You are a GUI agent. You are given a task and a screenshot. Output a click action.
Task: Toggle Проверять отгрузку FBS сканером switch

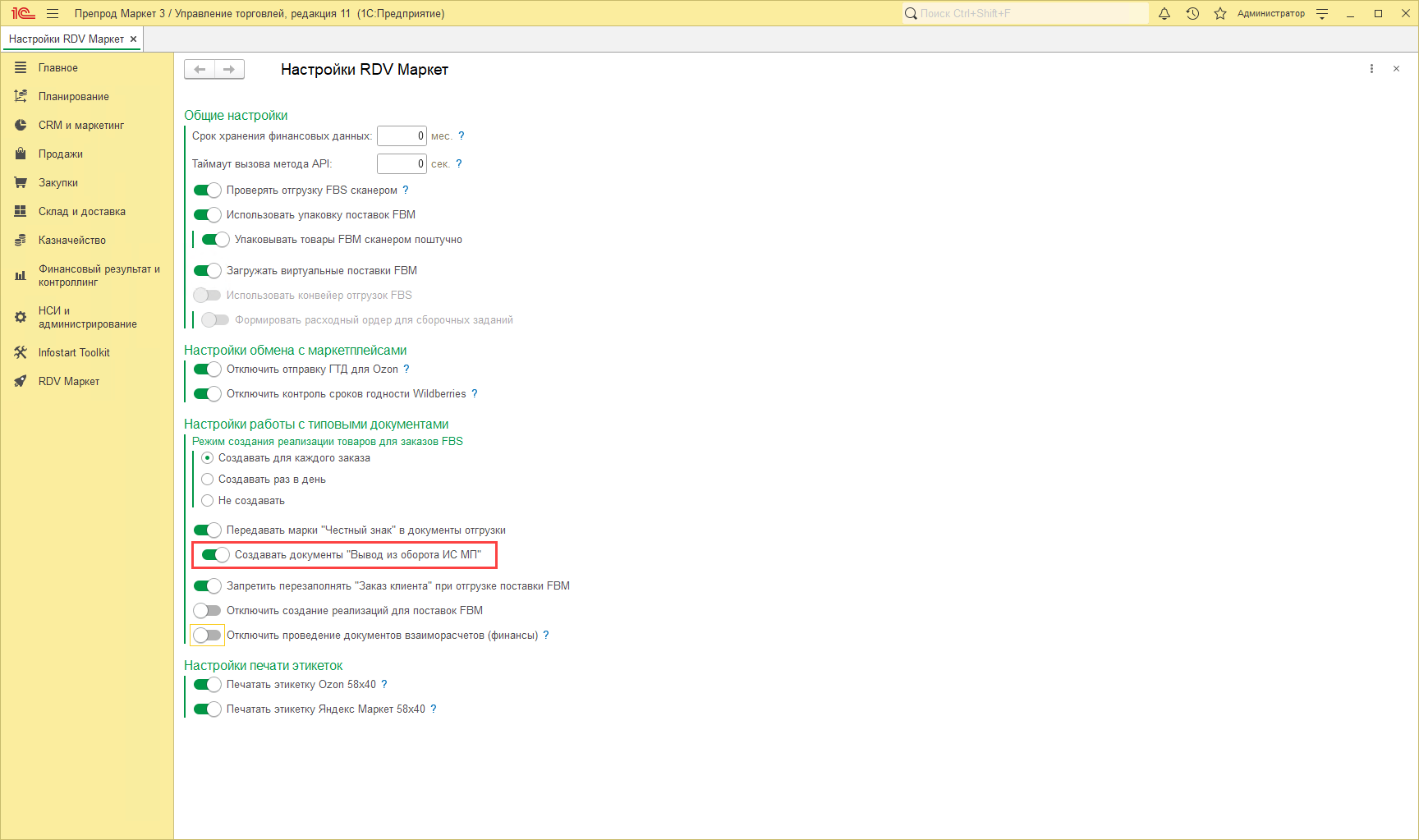point(207,190)
